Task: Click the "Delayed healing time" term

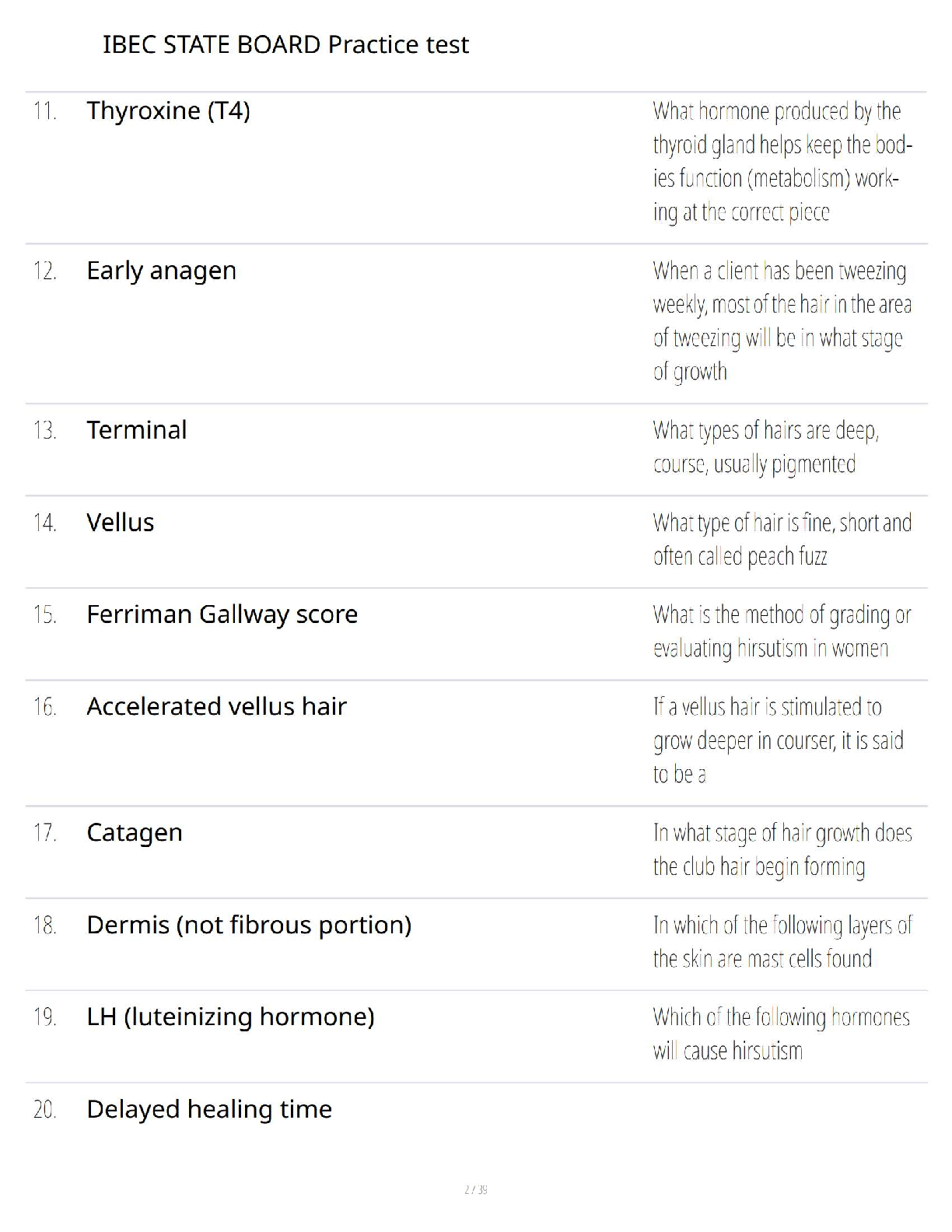Action: pos(208,1109)
